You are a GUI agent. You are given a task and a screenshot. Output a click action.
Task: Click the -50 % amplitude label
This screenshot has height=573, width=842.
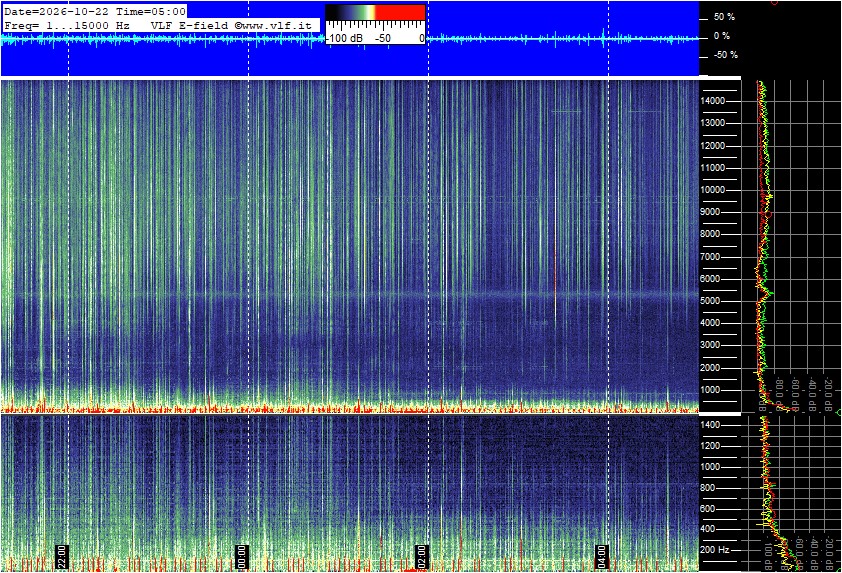tap(725, 55)
